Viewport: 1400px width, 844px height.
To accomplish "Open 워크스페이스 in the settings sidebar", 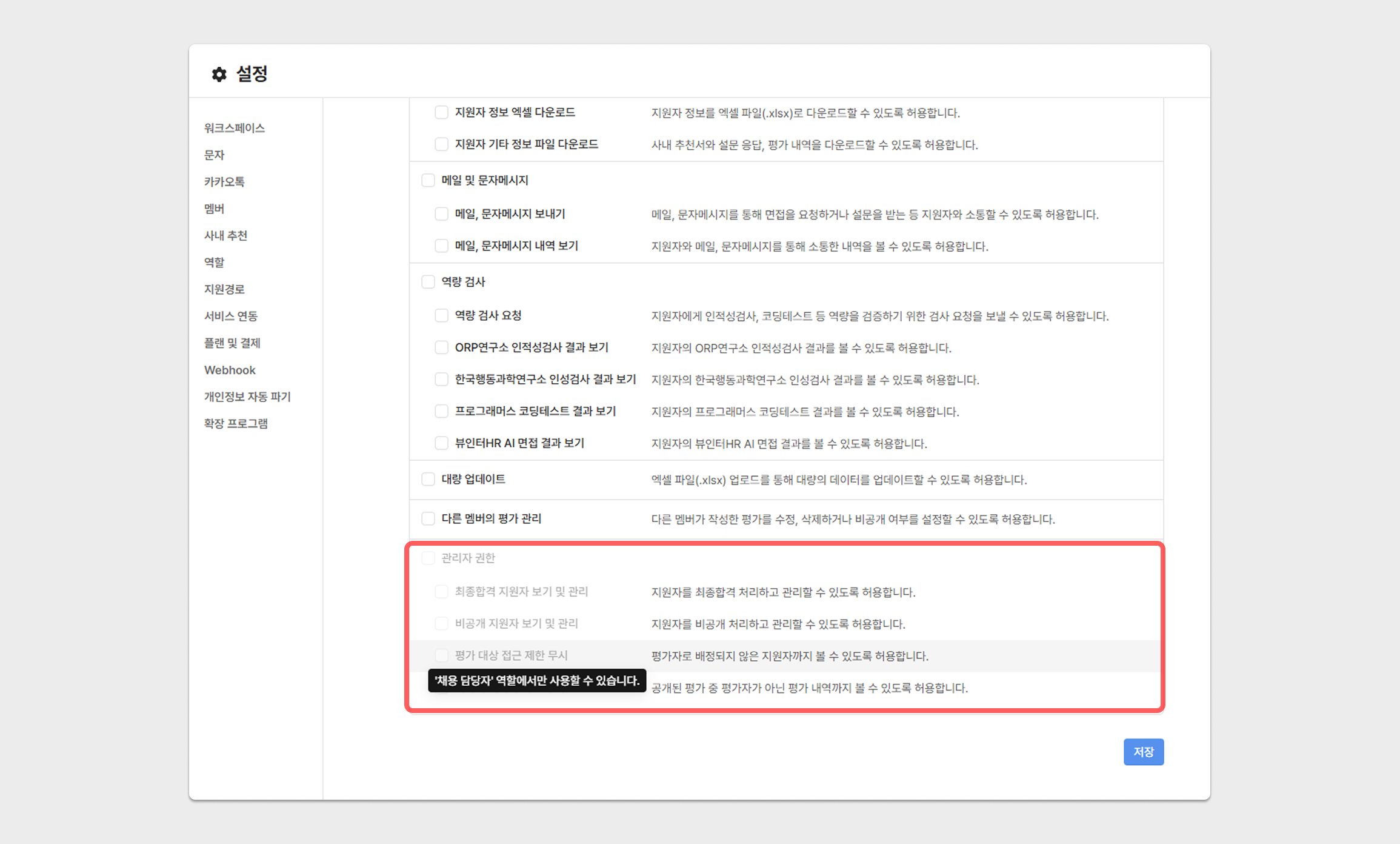I will tap(234, 128).
